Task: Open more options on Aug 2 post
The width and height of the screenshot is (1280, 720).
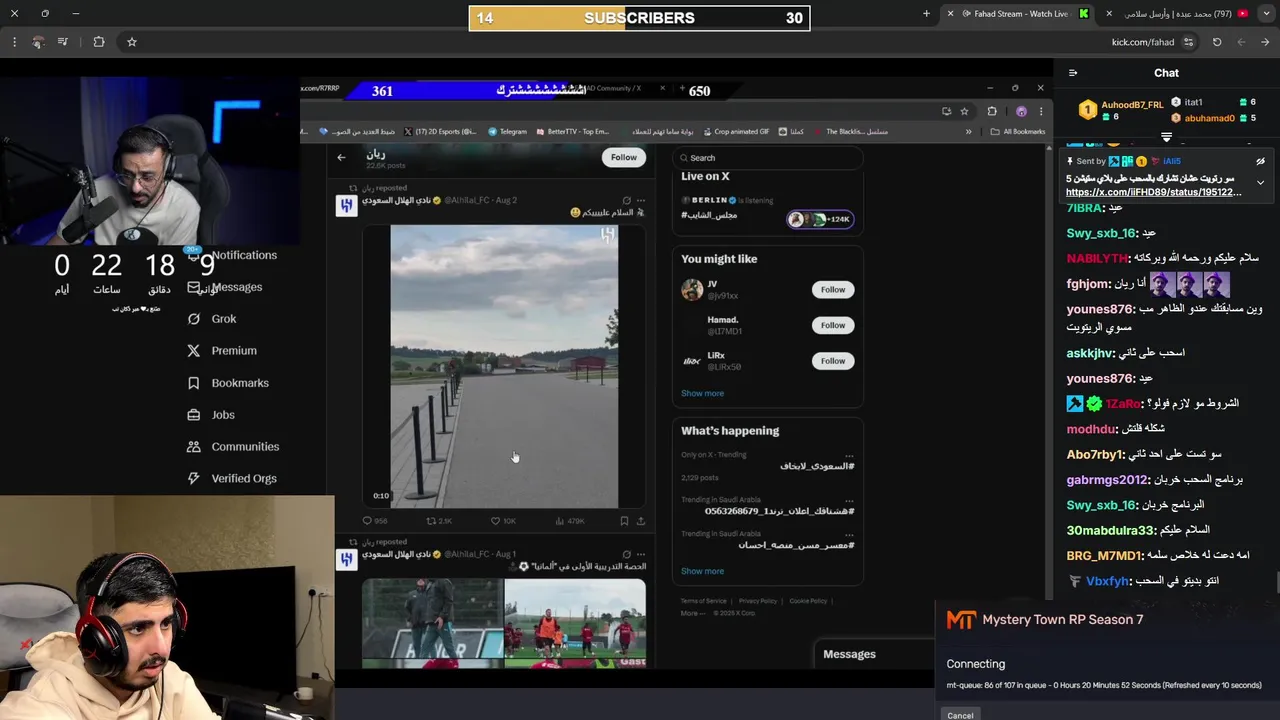Action: [x=641, y=200]
